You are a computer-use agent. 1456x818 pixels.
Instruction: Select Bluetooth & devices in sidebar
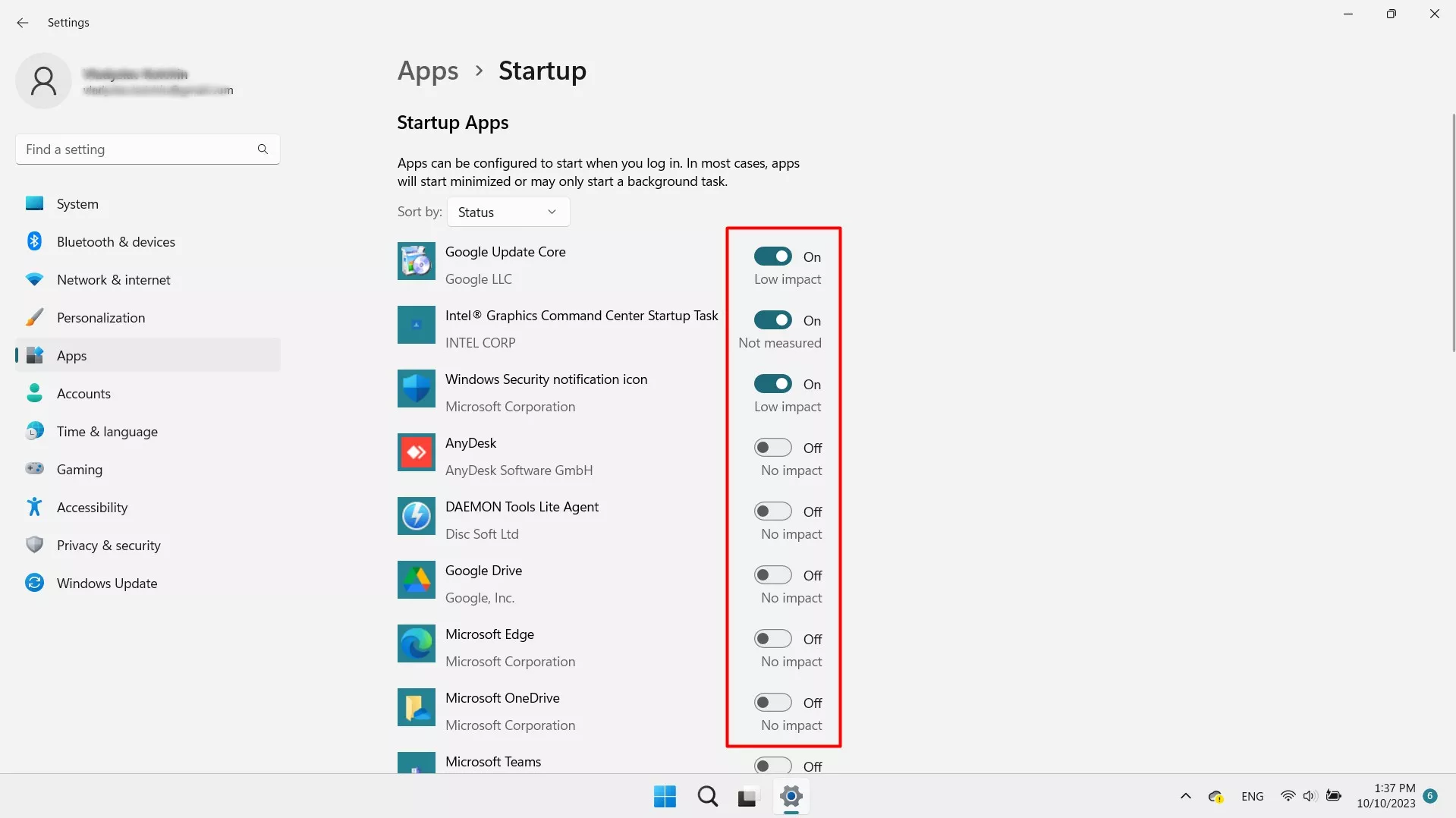point(115,242)
